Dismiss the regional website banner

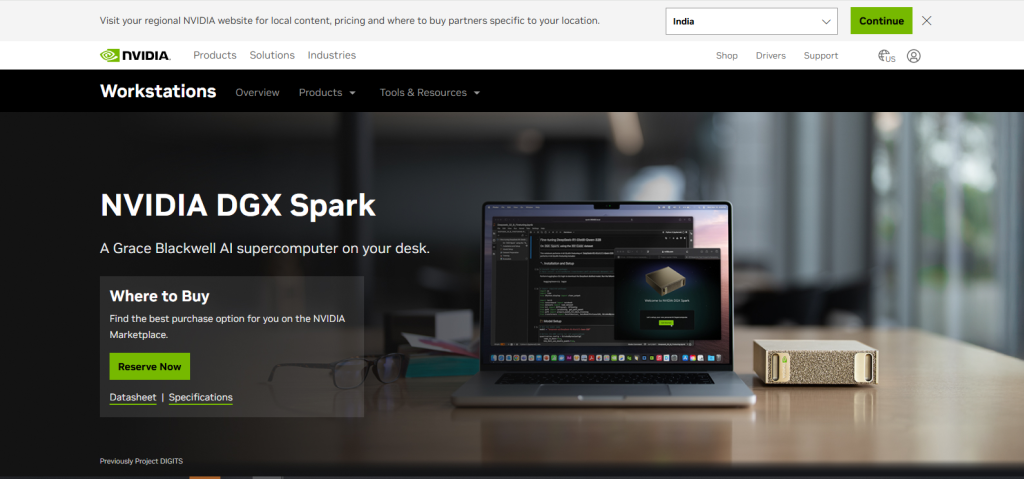pyautogui.click(x=926, y=21)
